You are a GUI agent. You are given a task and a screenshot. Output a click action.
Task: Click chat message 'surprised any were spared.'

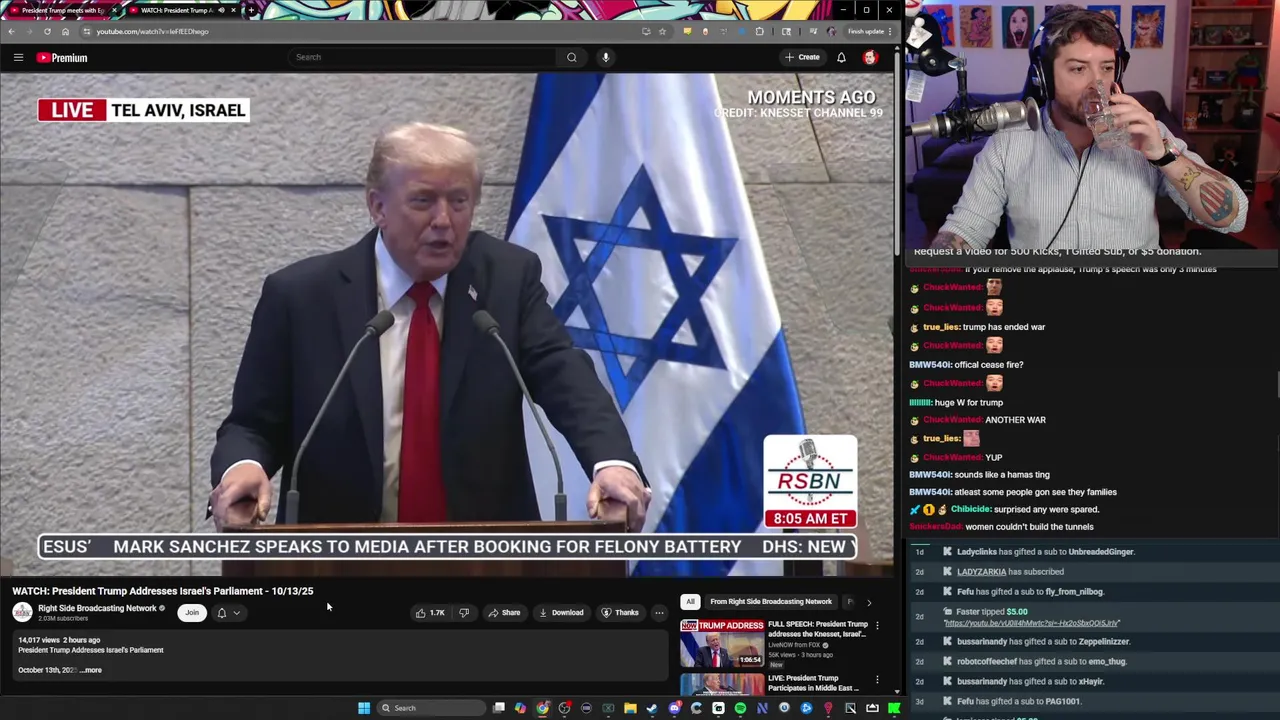tap(1046, 510)
